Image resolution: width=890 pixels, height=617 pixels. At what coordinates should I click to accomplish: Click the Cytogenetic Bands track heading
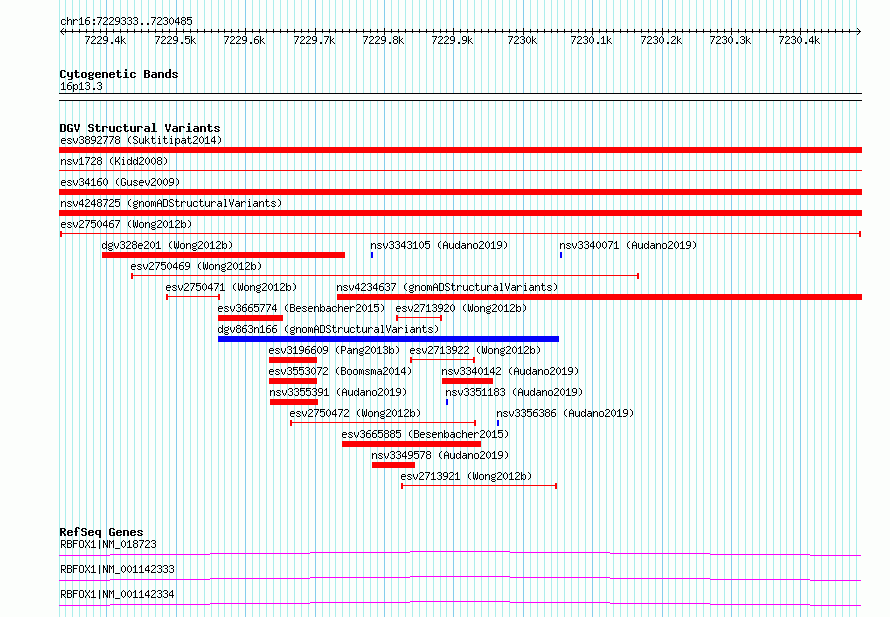(x=119, y=74)
